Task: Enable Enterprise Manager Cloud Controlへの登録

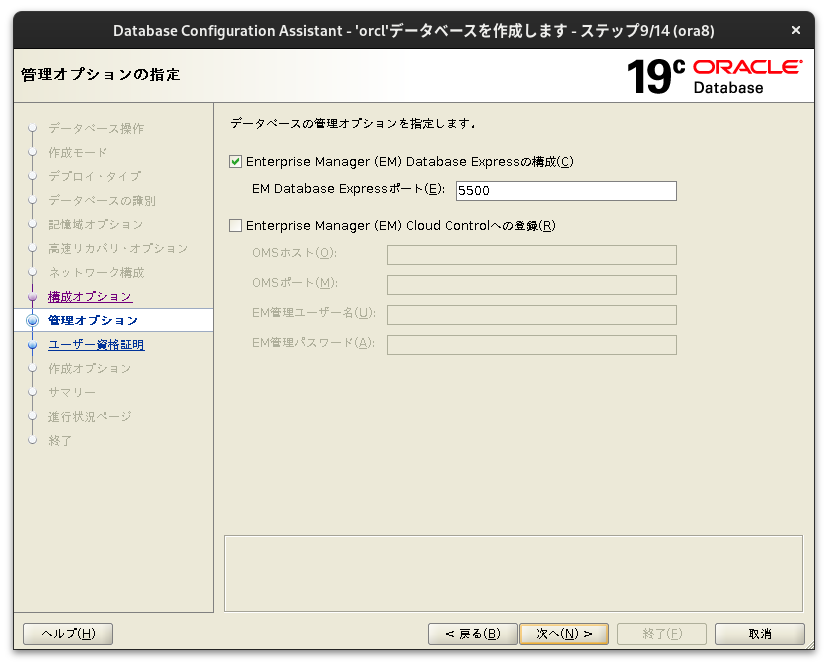Action: tap(235, 225)
